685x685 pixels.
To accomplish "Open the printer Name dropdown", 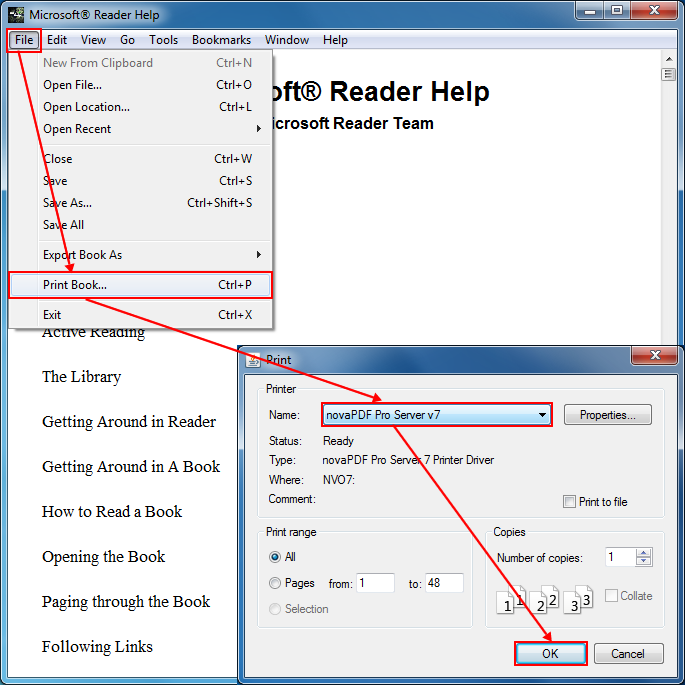I will pyautogui.click(x=437, y=415).
